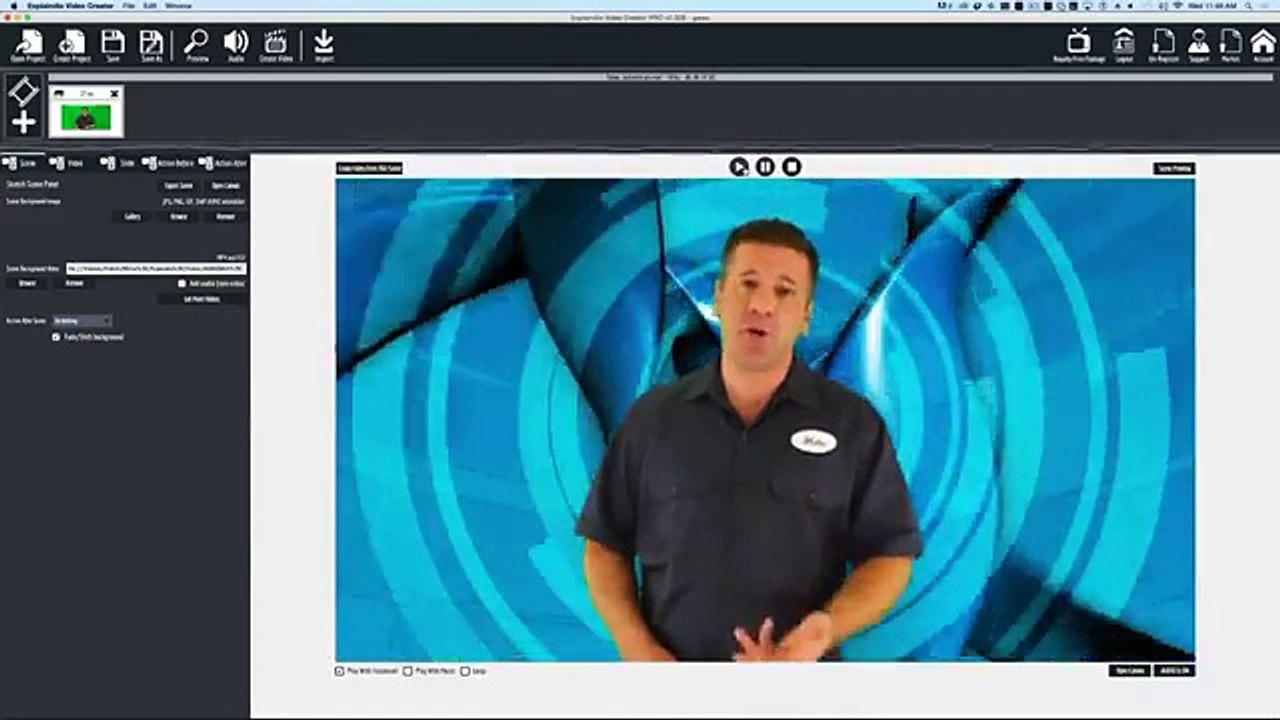
Task: Open Account via the house icon
Action: [1263, 45]
